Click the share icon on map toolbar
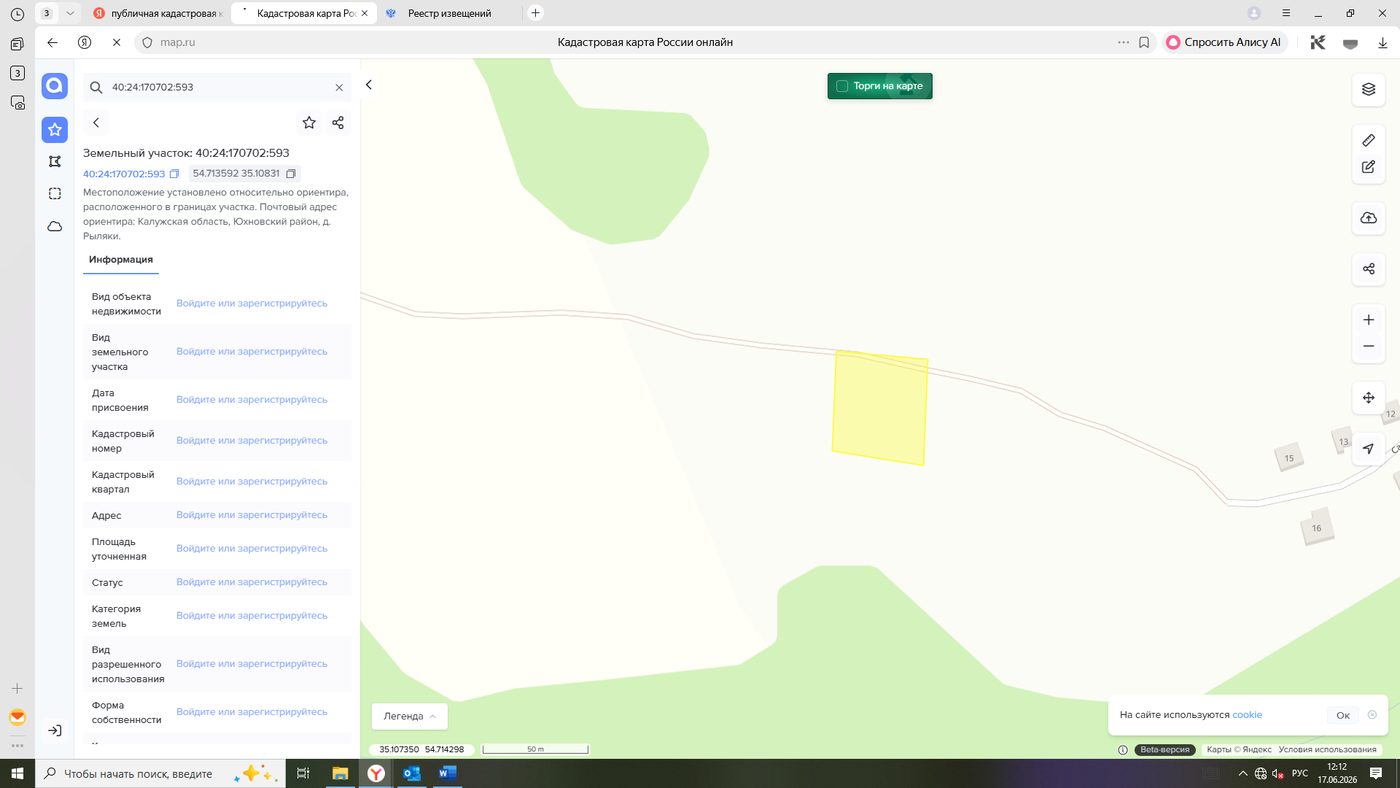The image size is (1400, 788). [x=1368, y=269]
